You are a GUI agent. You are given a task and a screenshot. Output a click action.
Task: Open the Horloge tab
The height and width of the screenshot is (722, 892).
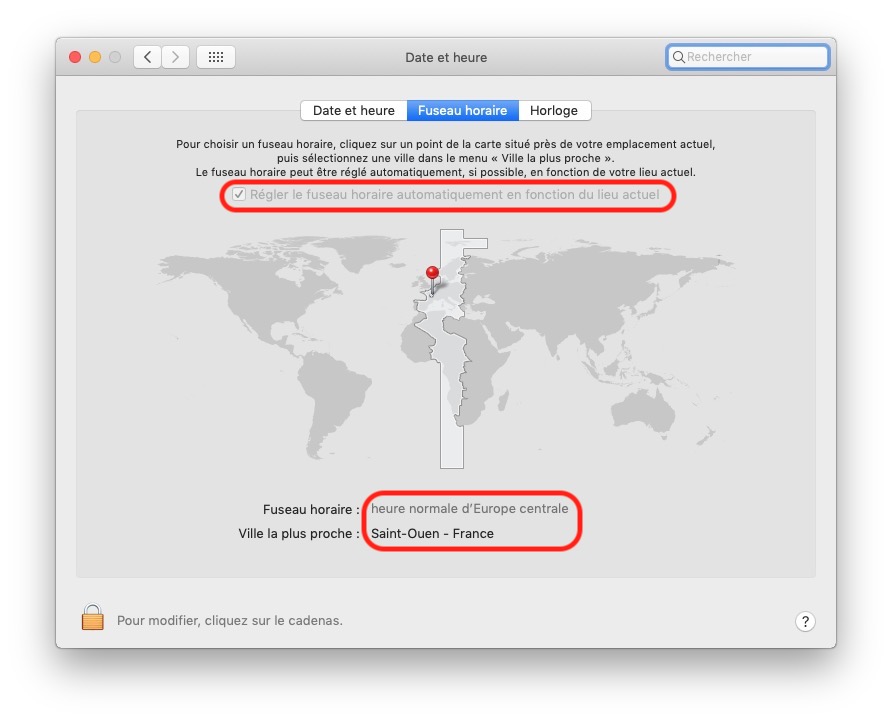point(554,110)
